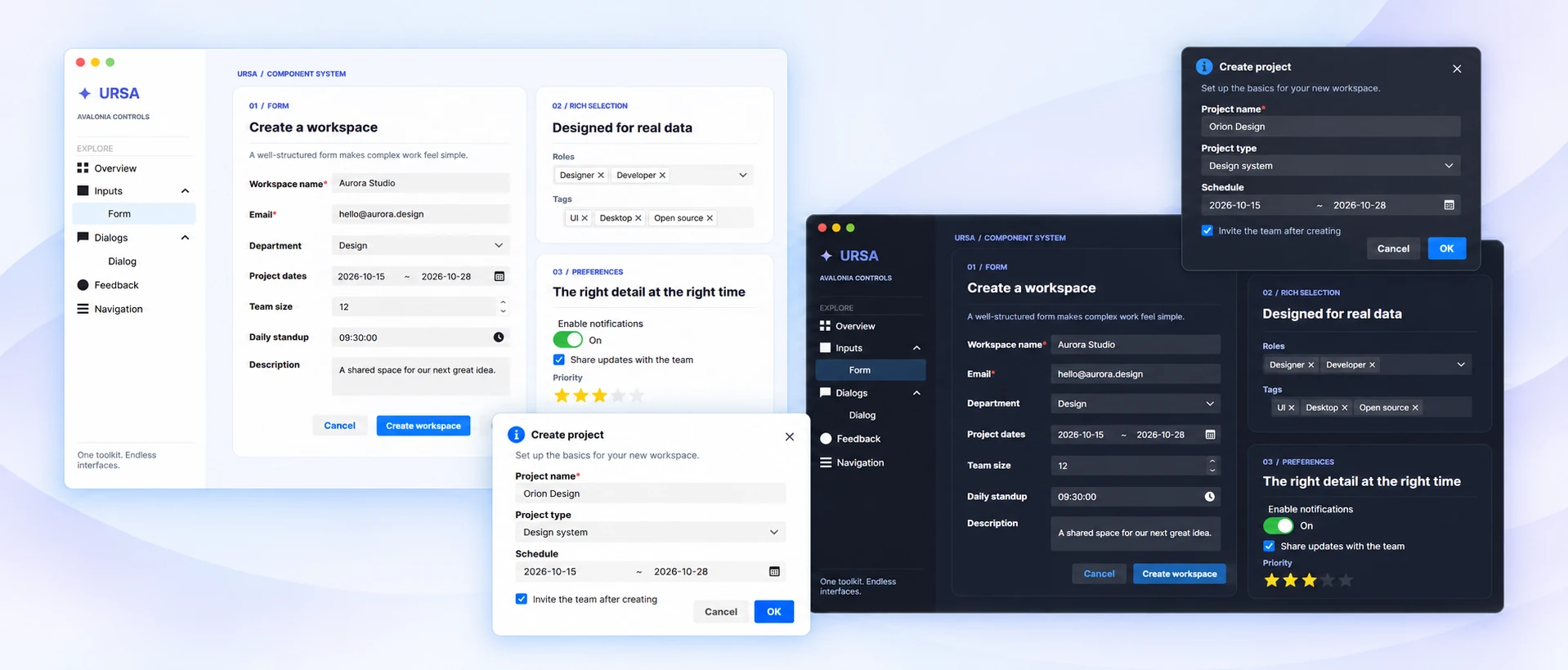
Task: Click calendar icon in dark Create project Schedule
Action: pos(1449,205)
